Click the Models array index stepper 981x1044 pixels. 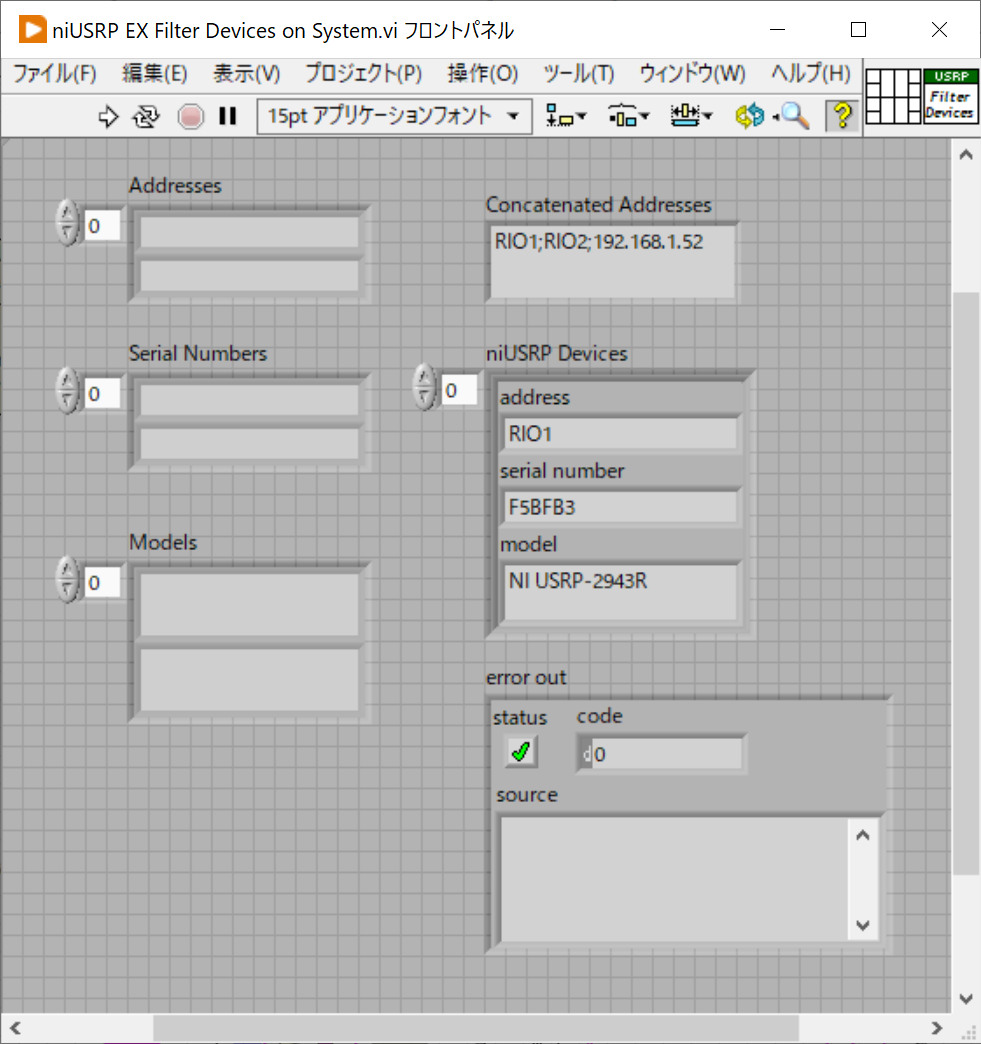click(x=67, y=580)
